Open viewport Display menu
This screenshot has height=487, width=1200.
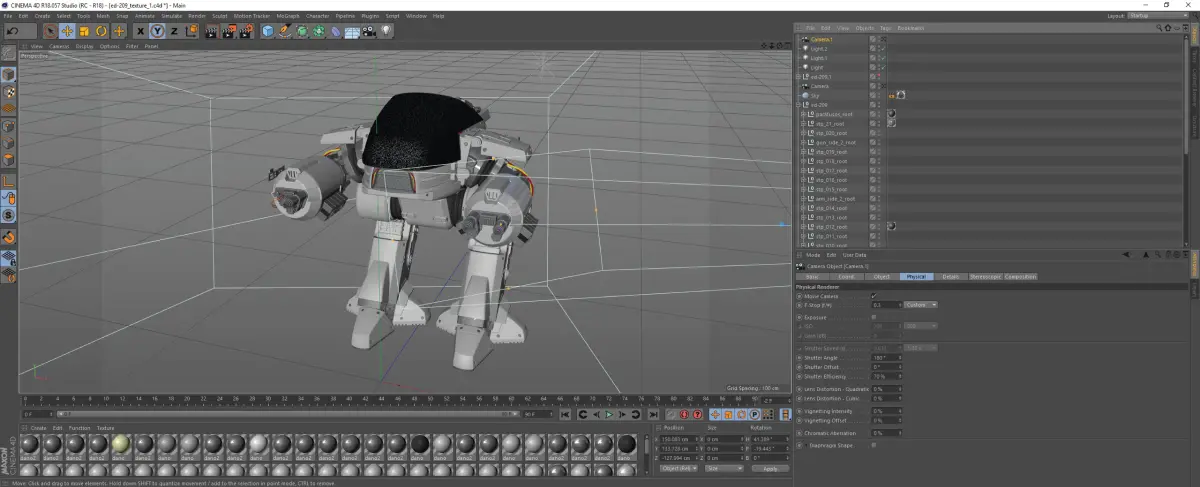(84, 46)
